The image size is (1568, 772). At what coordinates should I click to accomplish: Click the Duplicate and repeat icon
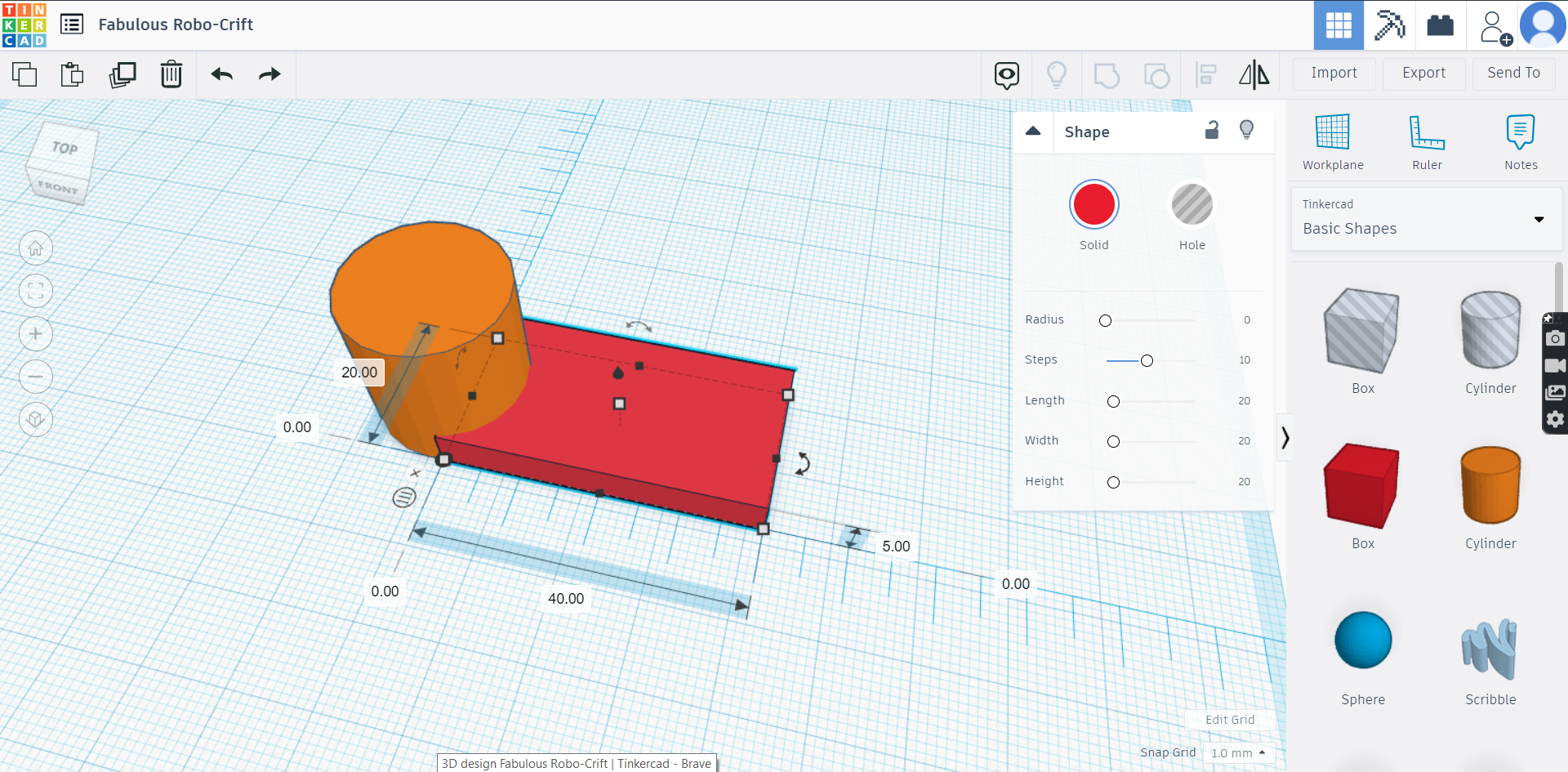click(x=122, y=74)
